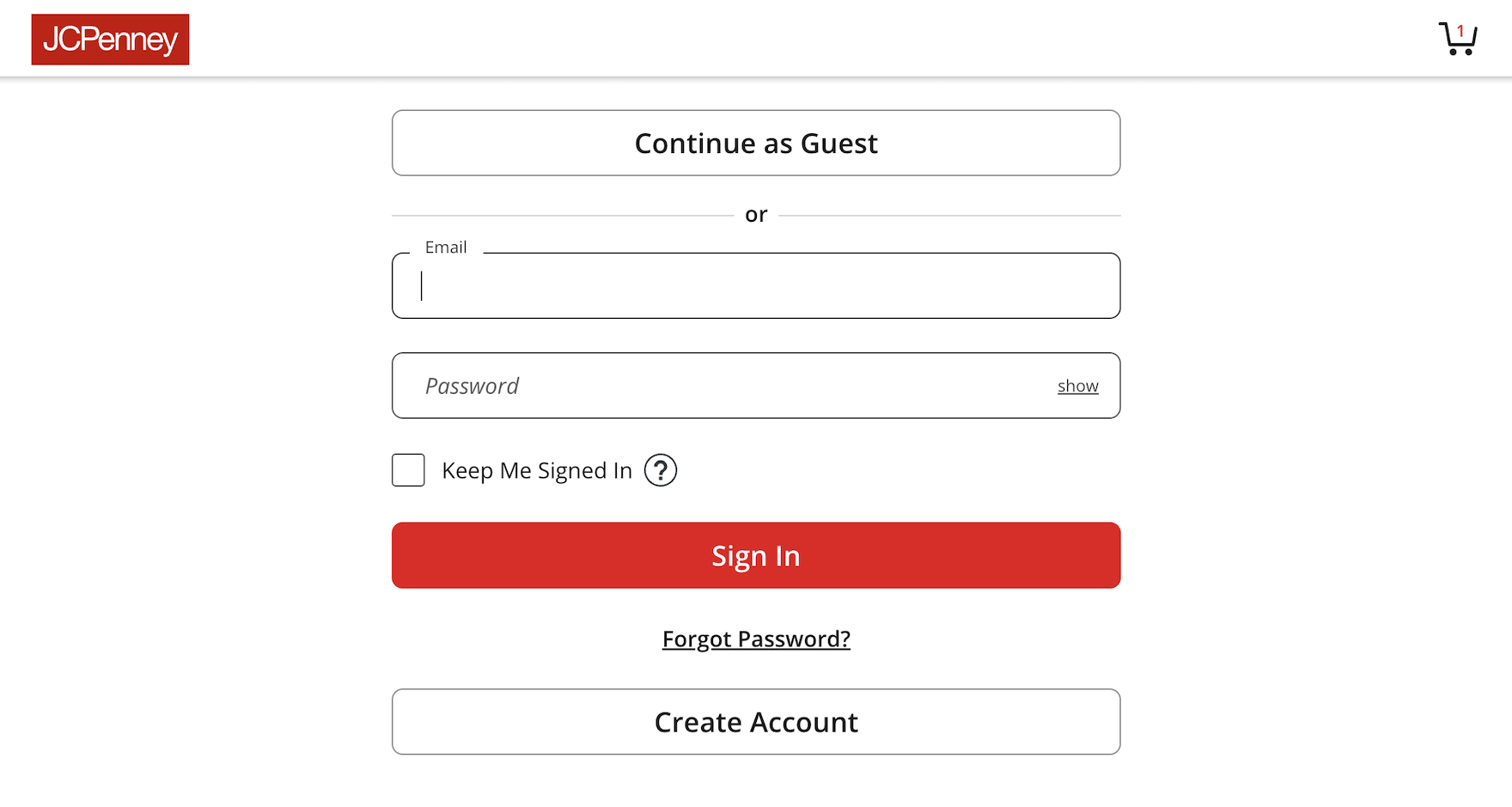Click the Password placeholder text

point(472,386)
